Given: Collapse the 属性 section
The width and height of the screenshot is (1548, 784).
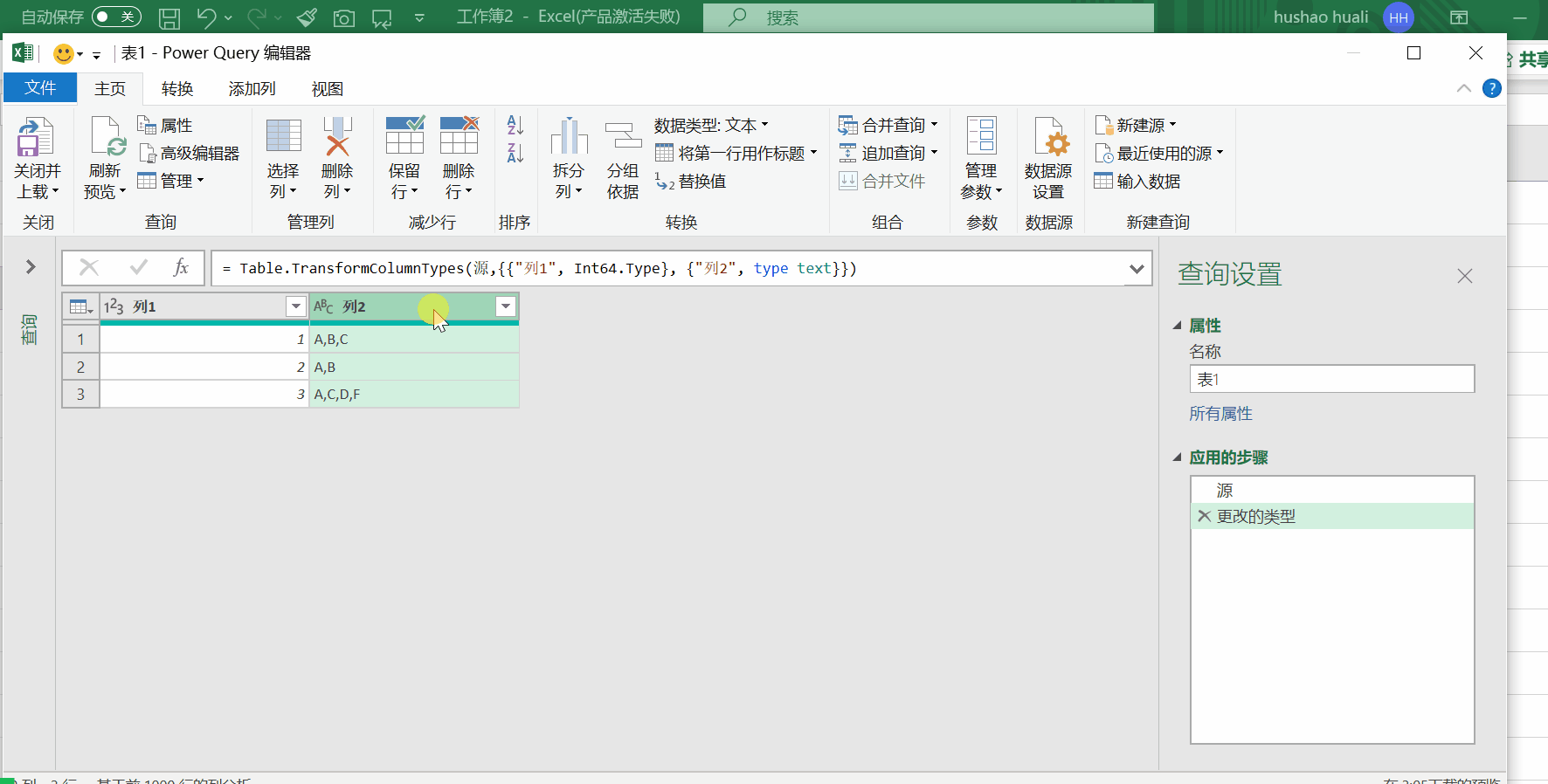Looking at the screenshot, I should [x=1177, y=326].
